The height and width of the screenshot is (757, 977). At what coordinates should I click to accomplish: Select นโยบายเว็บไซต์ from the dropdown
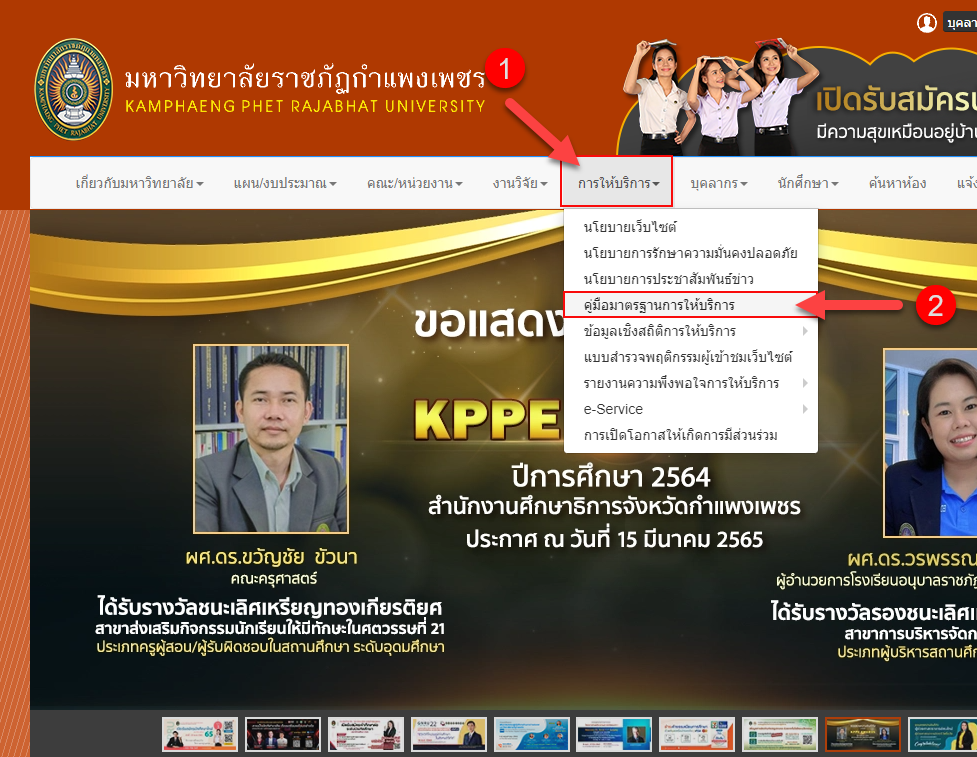pyautogui.click(x=690, y=227)
